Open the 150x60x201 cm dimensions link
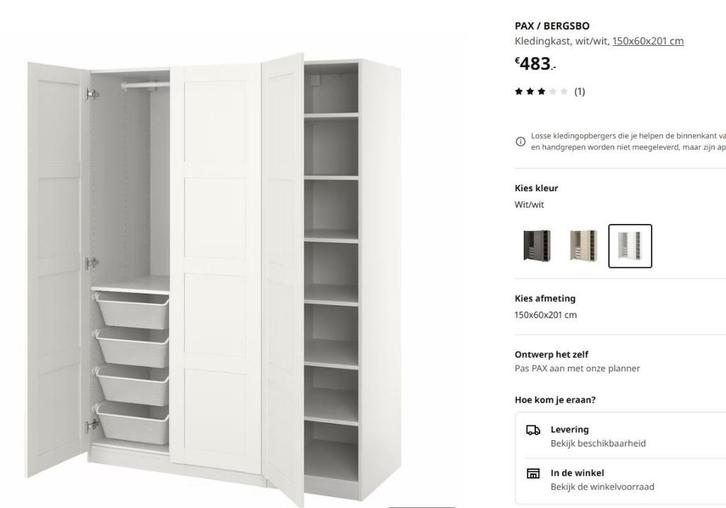 [x=648, y=41]
